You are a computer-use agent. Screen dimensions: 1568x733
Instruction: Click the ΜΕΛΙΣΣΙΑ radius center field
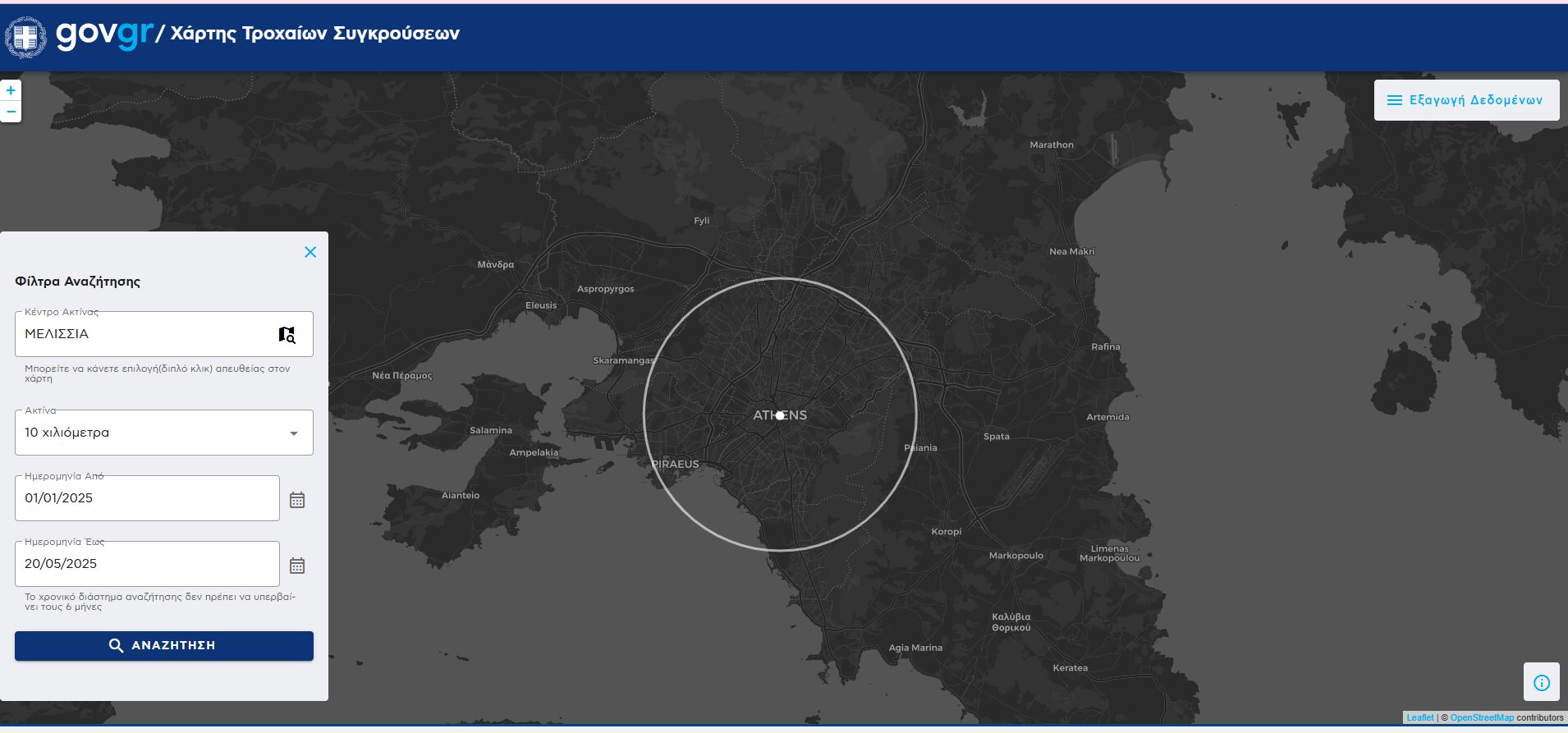tap(144, 334)
